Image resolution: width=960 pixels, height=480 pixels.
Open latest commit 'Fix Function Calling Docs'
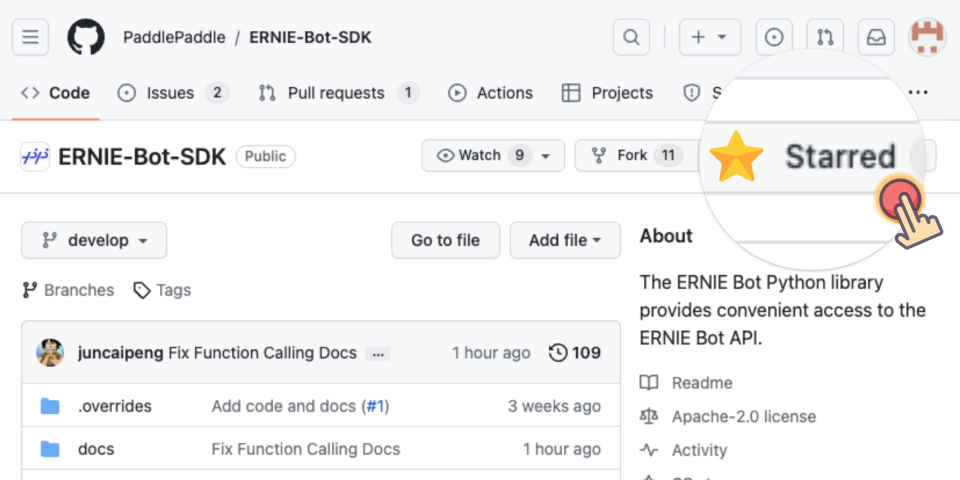pyautogui.click(x=262, y=353)
